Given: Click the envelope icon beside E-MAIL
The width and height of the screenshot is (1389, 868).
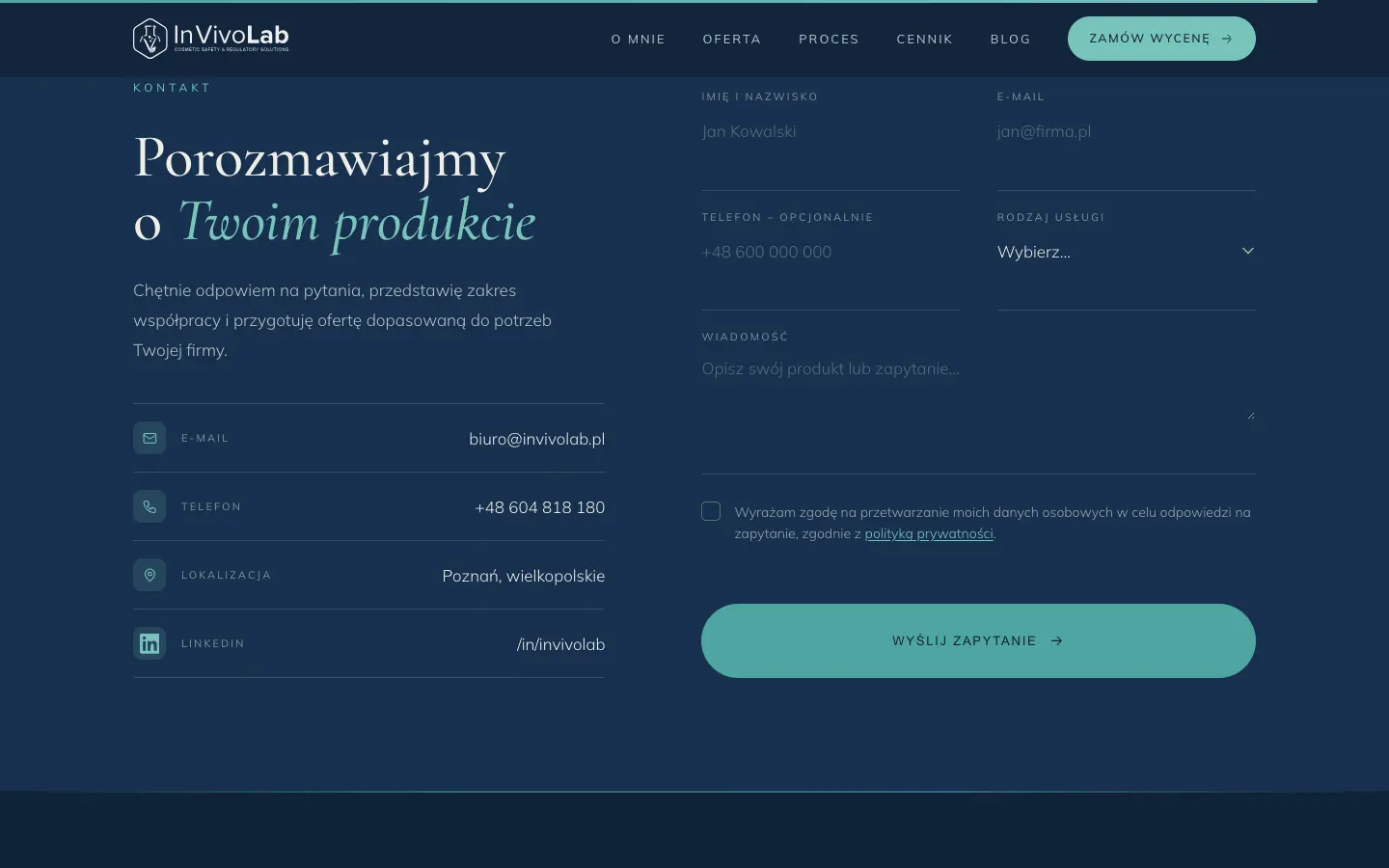Looking at the screenshot, I should coord(150,438).
